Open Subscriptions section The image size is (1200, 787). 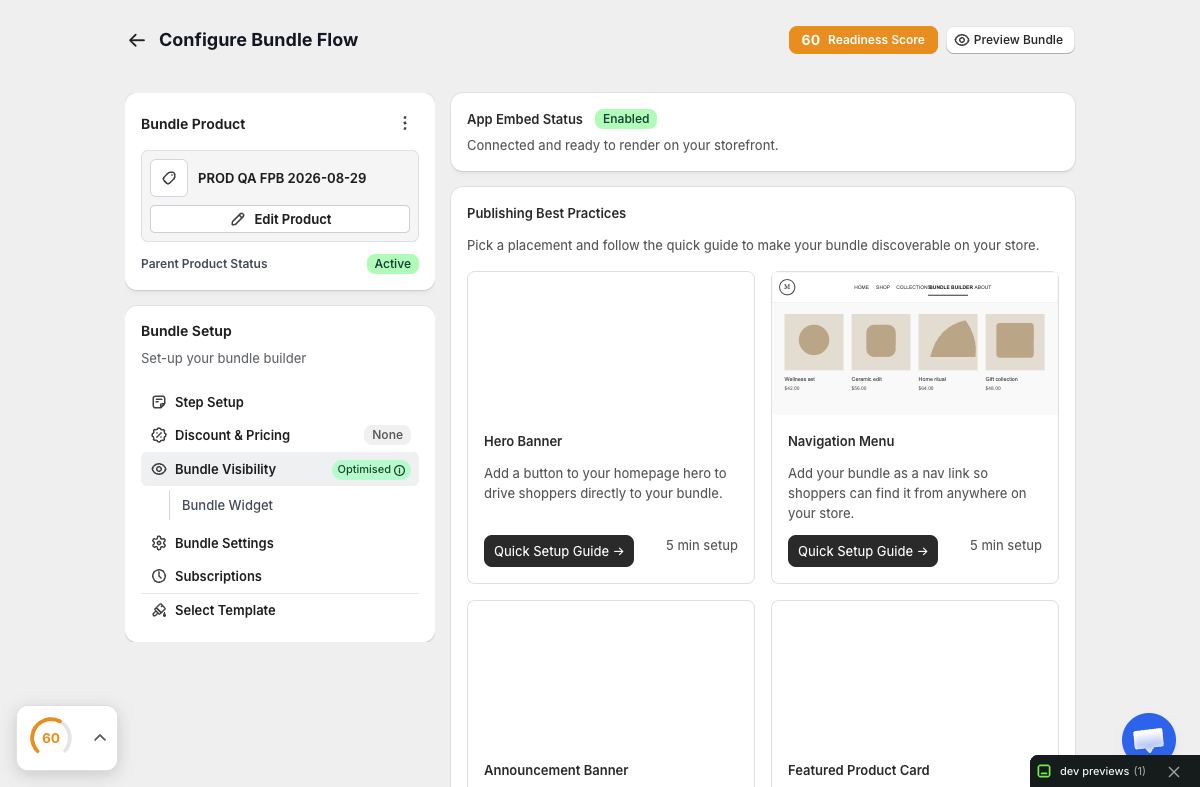280,576
